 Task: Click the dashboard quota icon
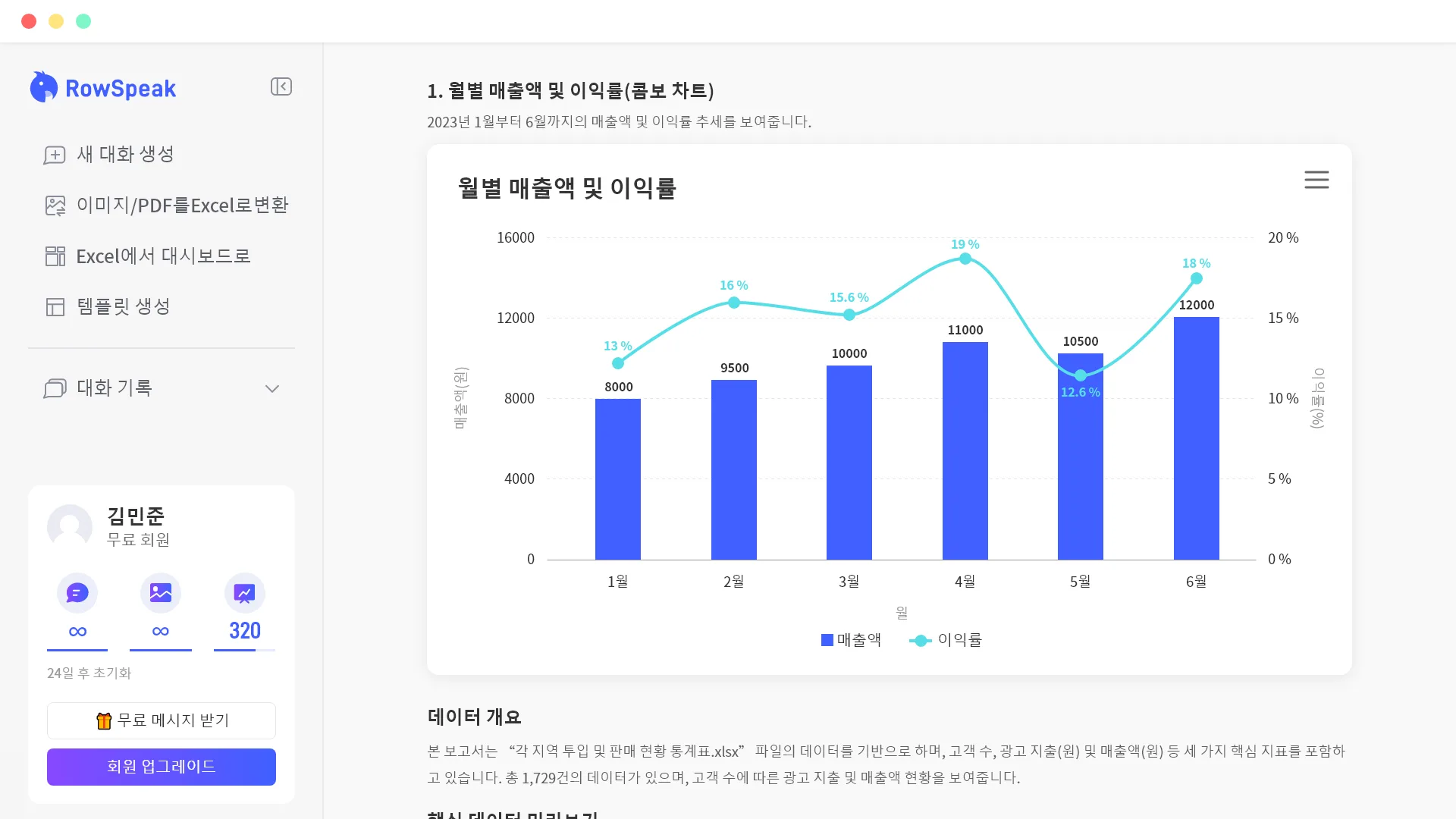click(x=244, y=593)
